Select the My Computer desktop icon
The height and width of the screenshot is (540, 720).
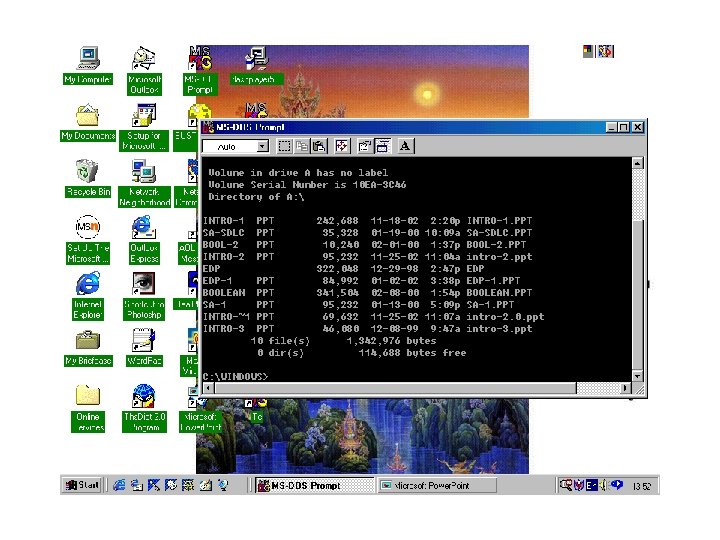coord(88,66)
